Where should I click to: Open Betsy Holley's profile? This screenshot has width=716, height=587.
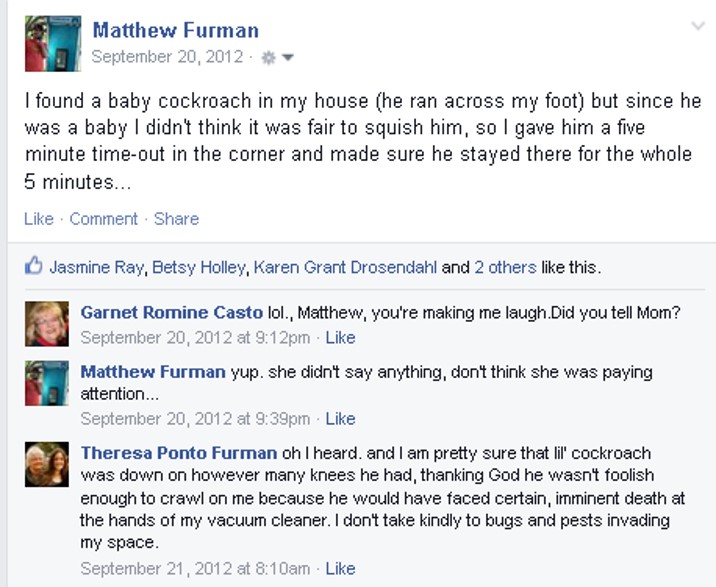[199, 267]
